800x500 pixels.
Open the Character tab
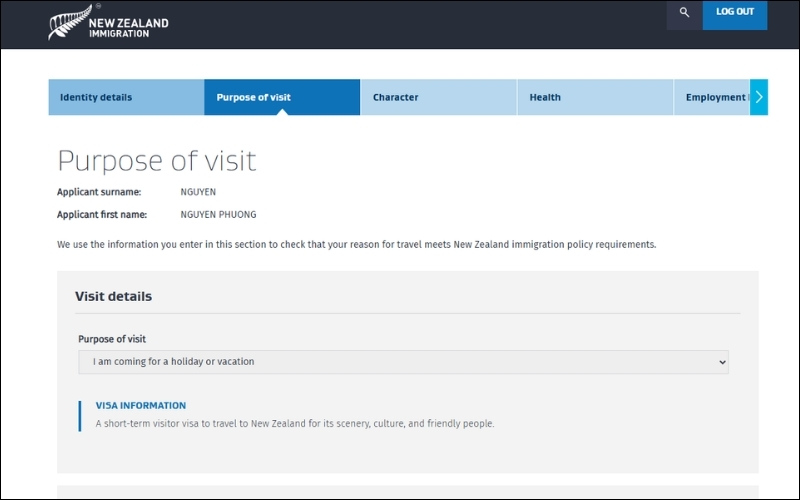[x=438, y=98]
